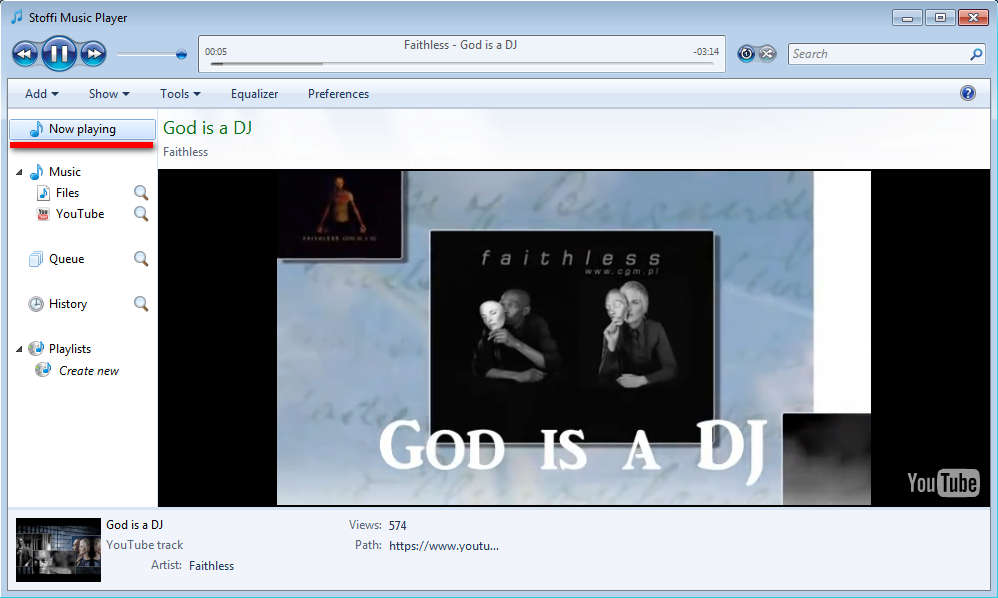Select the Music library item

pyautogui.click(x=65, y=172)
